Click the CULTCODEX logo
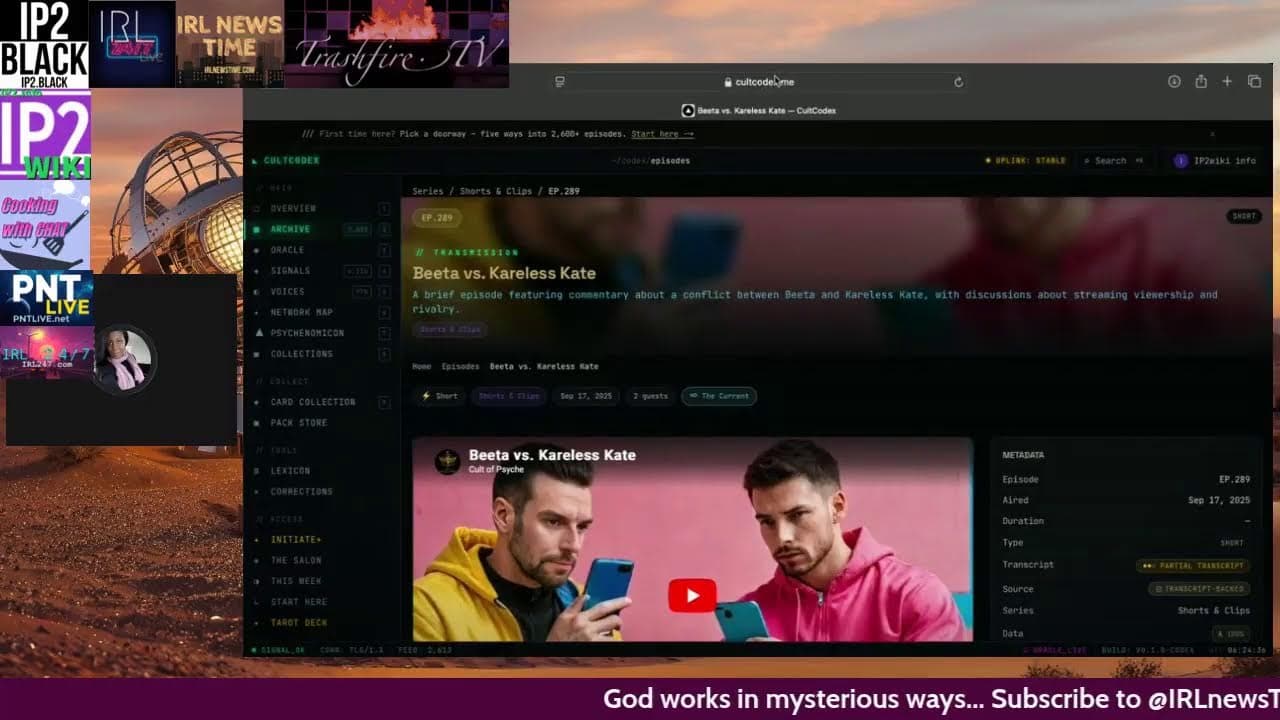This screenshot has height=720, width=1280. point(286,160)
